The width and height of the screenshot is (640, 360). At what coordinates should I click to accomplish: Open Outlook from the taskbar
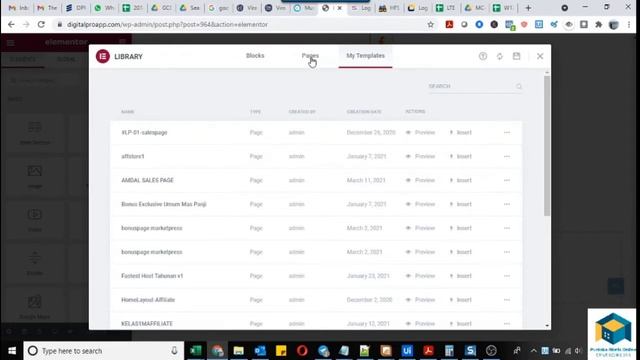coord(260,351)
